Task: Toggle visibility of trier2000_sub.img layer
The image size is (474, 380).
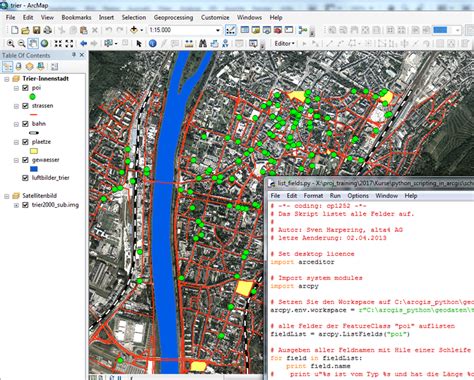Action: coord(25,205)
